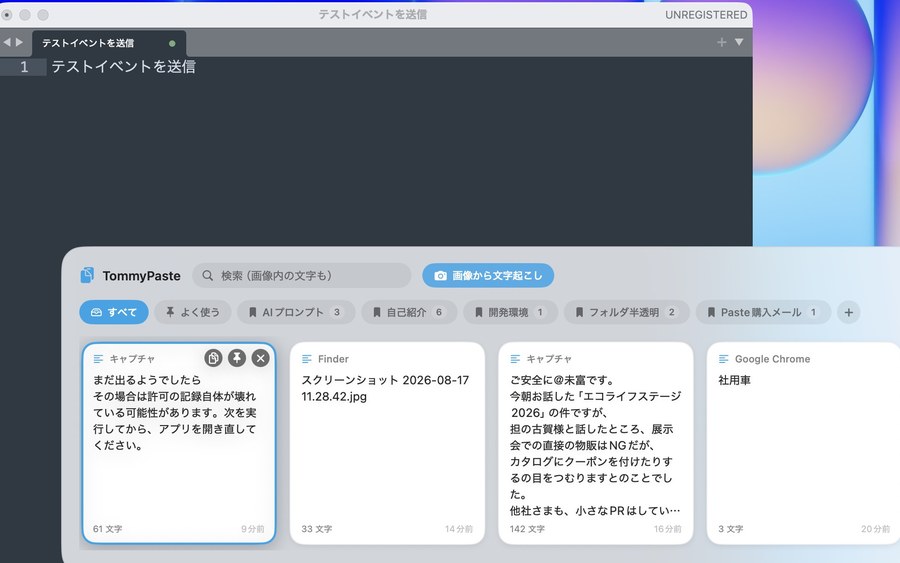Viewport: 900px width, 563px height.
Task: Click the pin icon on よく使う tab
Action: point(170,312)
